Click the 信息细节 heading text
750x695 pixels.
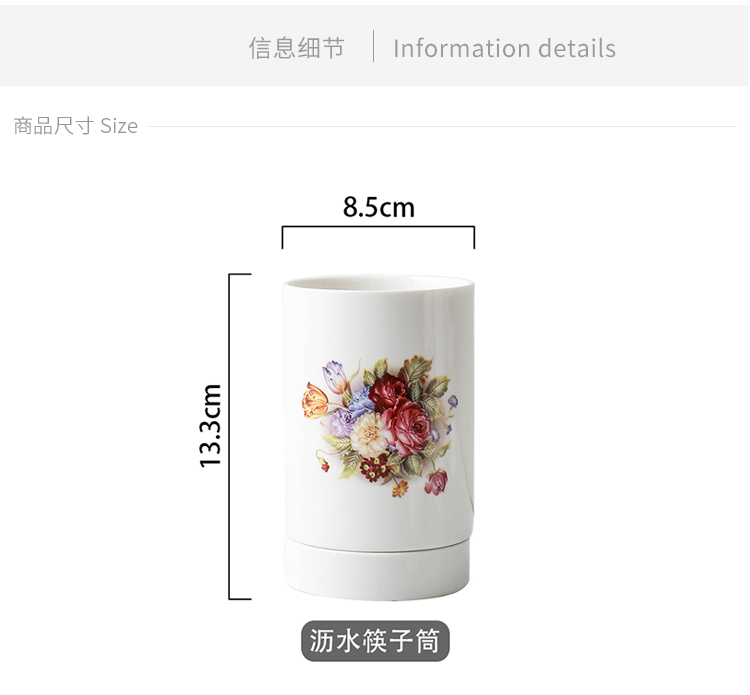coord(297,48)
